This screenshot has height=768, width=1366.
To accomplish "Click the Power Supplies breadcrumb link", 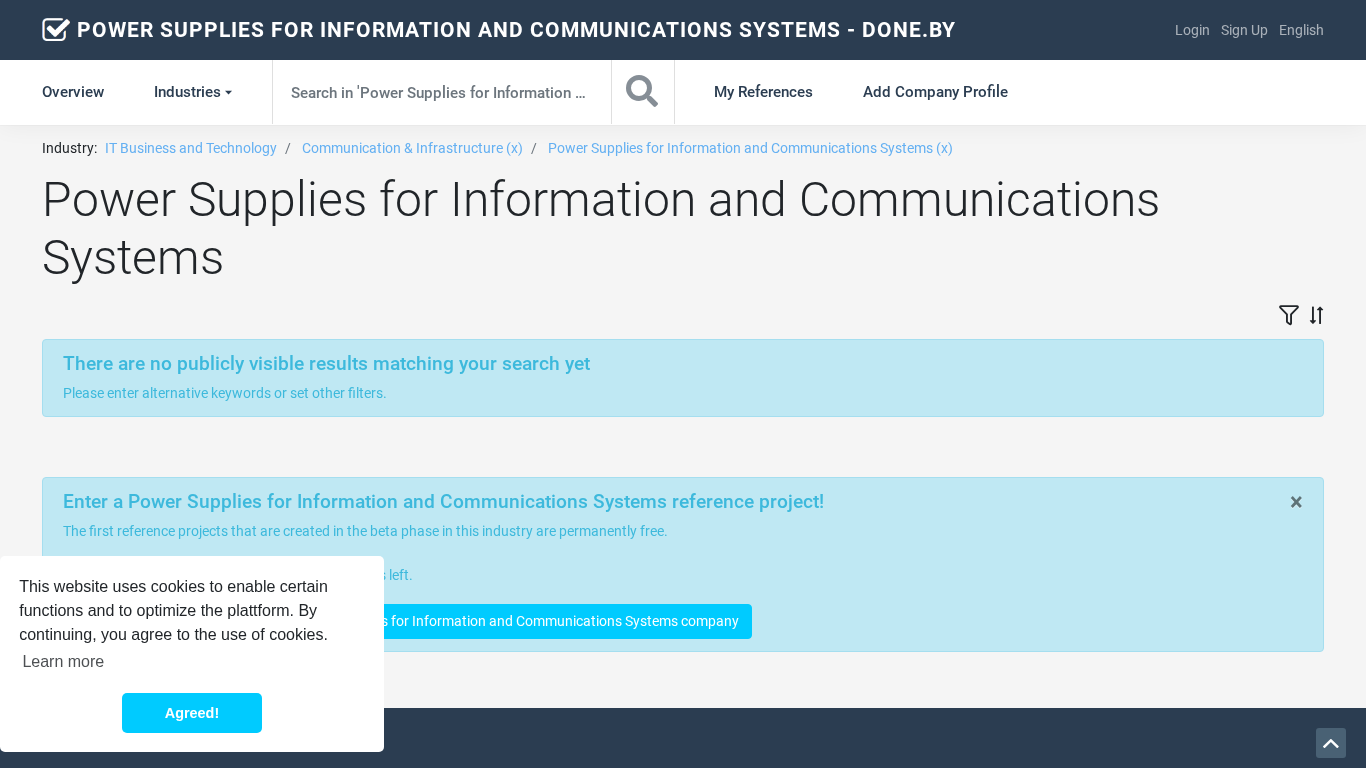I will (x=750, y=148).
